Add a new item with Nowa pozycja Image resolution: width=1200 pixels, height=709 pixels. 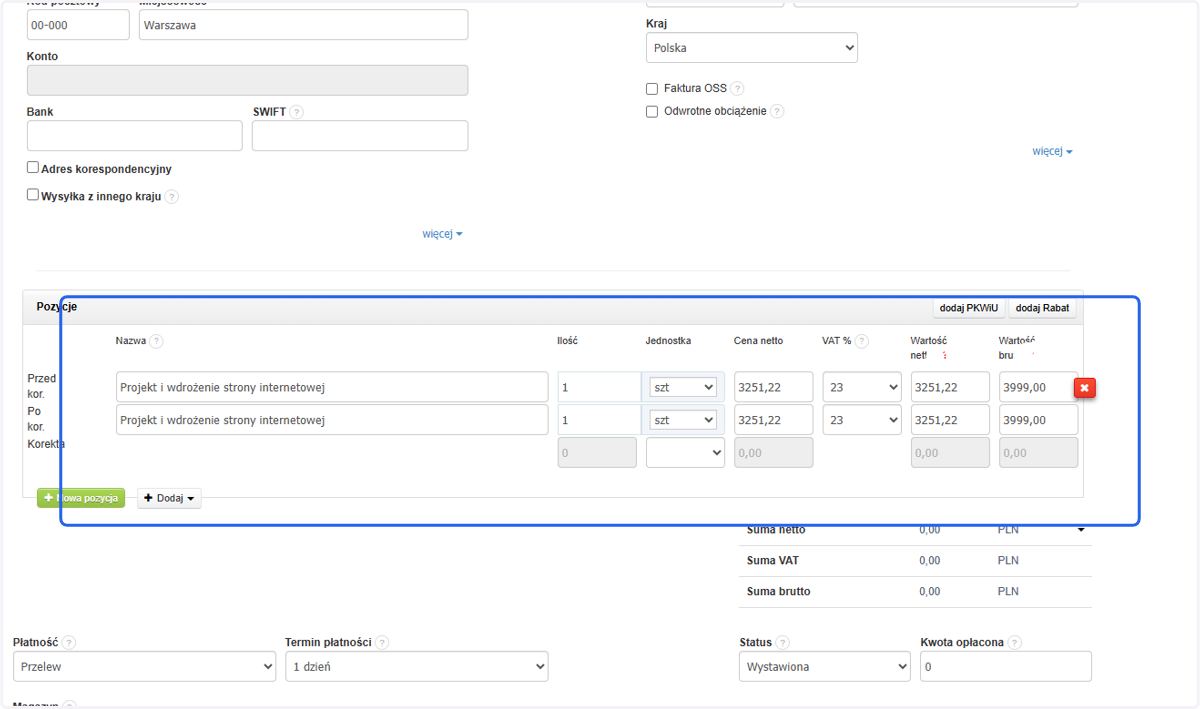coord(81,498)
